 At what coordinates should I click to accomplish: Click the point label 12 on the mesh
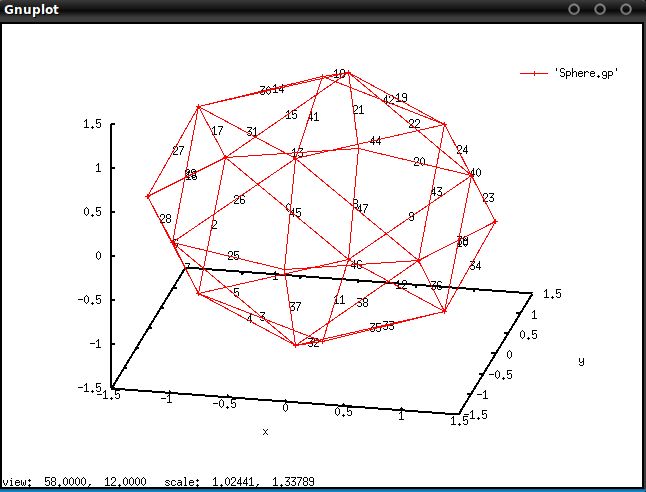coord(401,285)
